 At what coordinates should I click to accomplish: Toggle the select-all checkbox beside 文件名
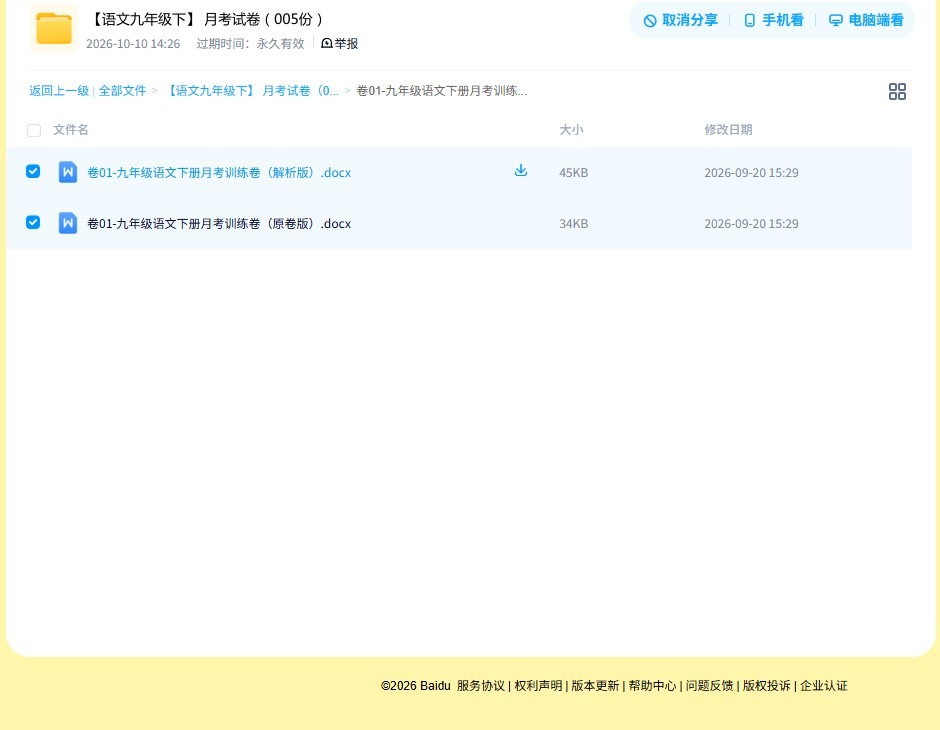(34, 130)
